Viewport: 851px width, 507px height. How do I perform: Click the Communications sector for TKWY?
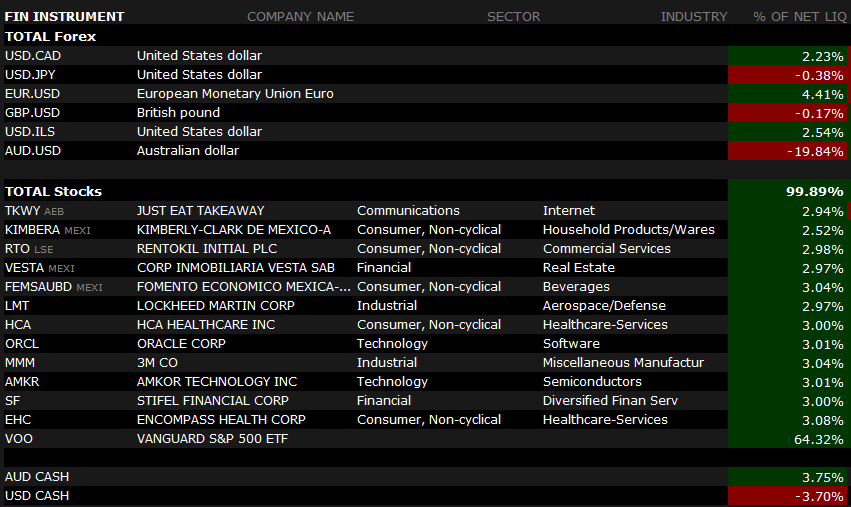tap(408, 211)
